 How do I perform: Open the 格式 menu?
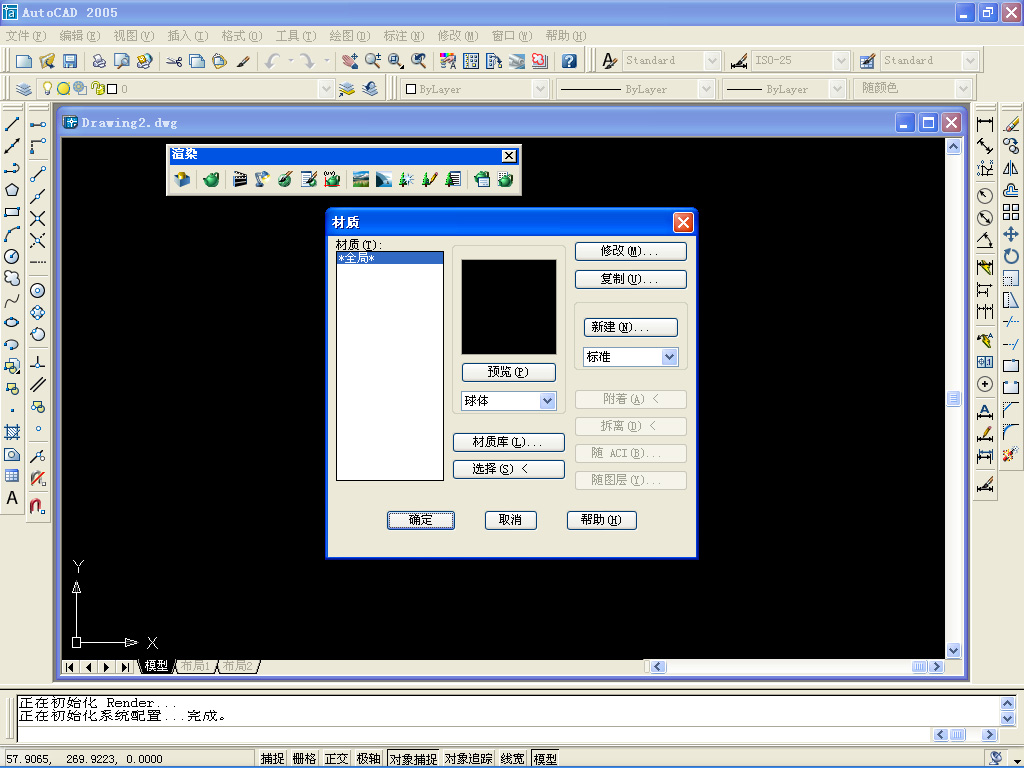[241, 36]
